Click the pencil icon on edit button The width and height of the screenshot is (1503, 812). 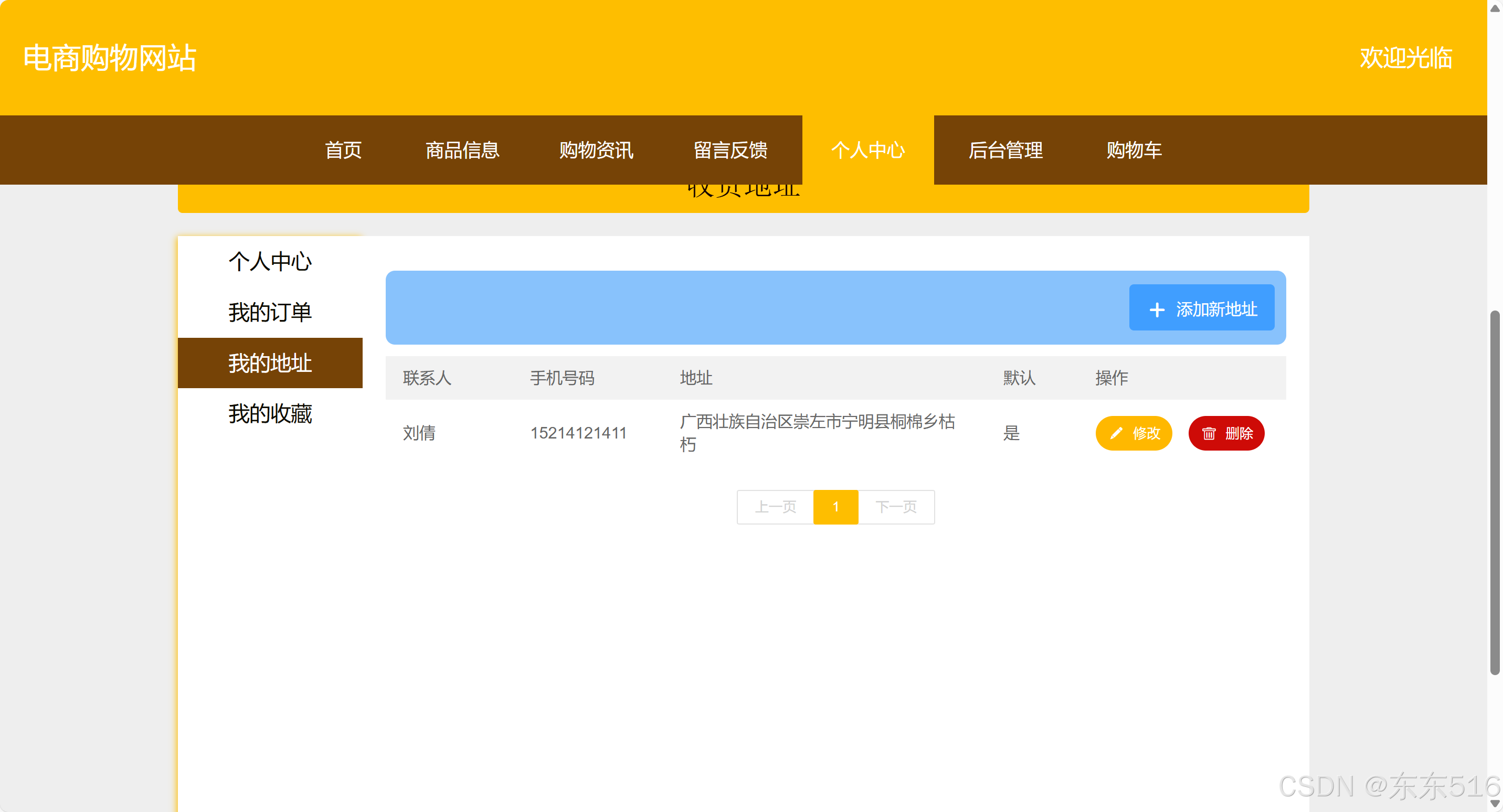click(1116, 433)
